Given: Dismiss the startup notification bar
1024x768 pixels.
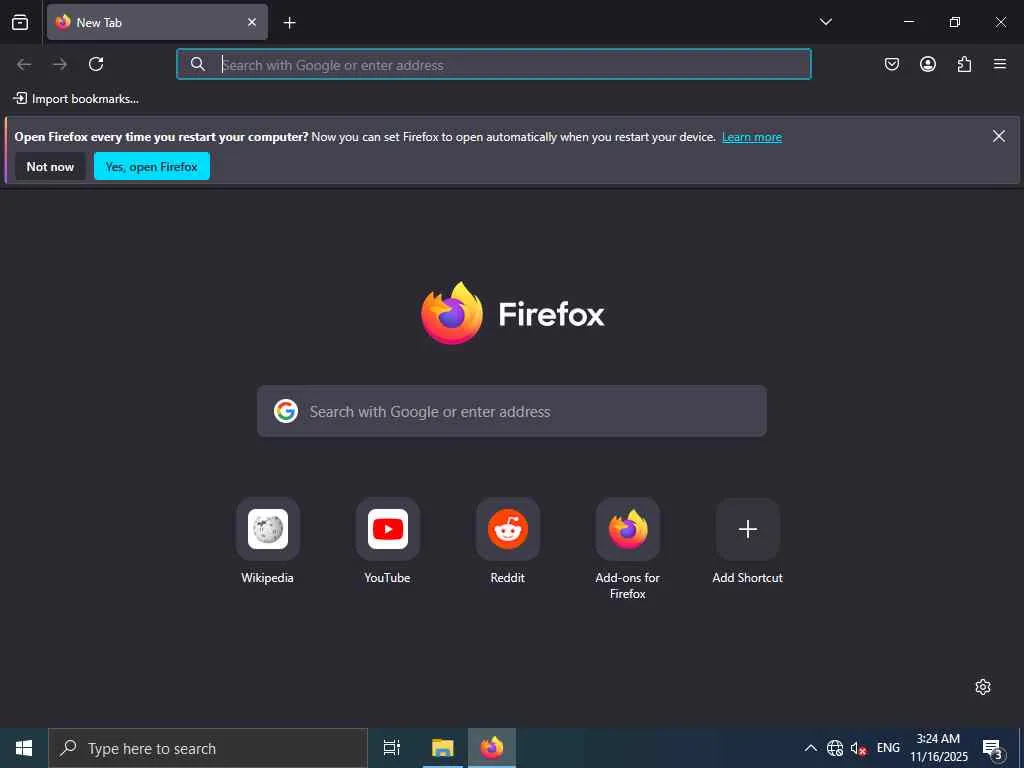Looking at the screenshot, I should click(x=999, y=136).
